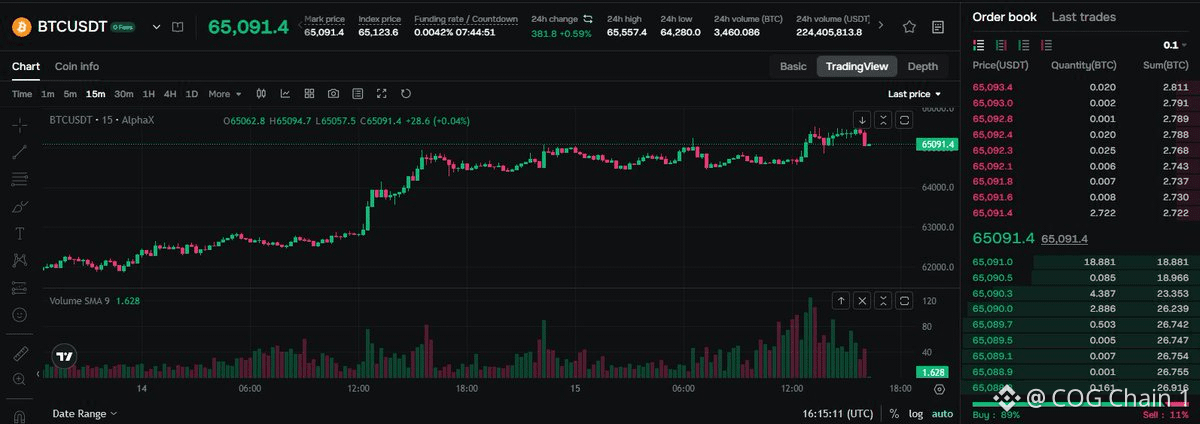Image resolution: width=1200 pixels, height=424 pixels.
Task: Switch to the Depth chart view
Action: point(923,66)
